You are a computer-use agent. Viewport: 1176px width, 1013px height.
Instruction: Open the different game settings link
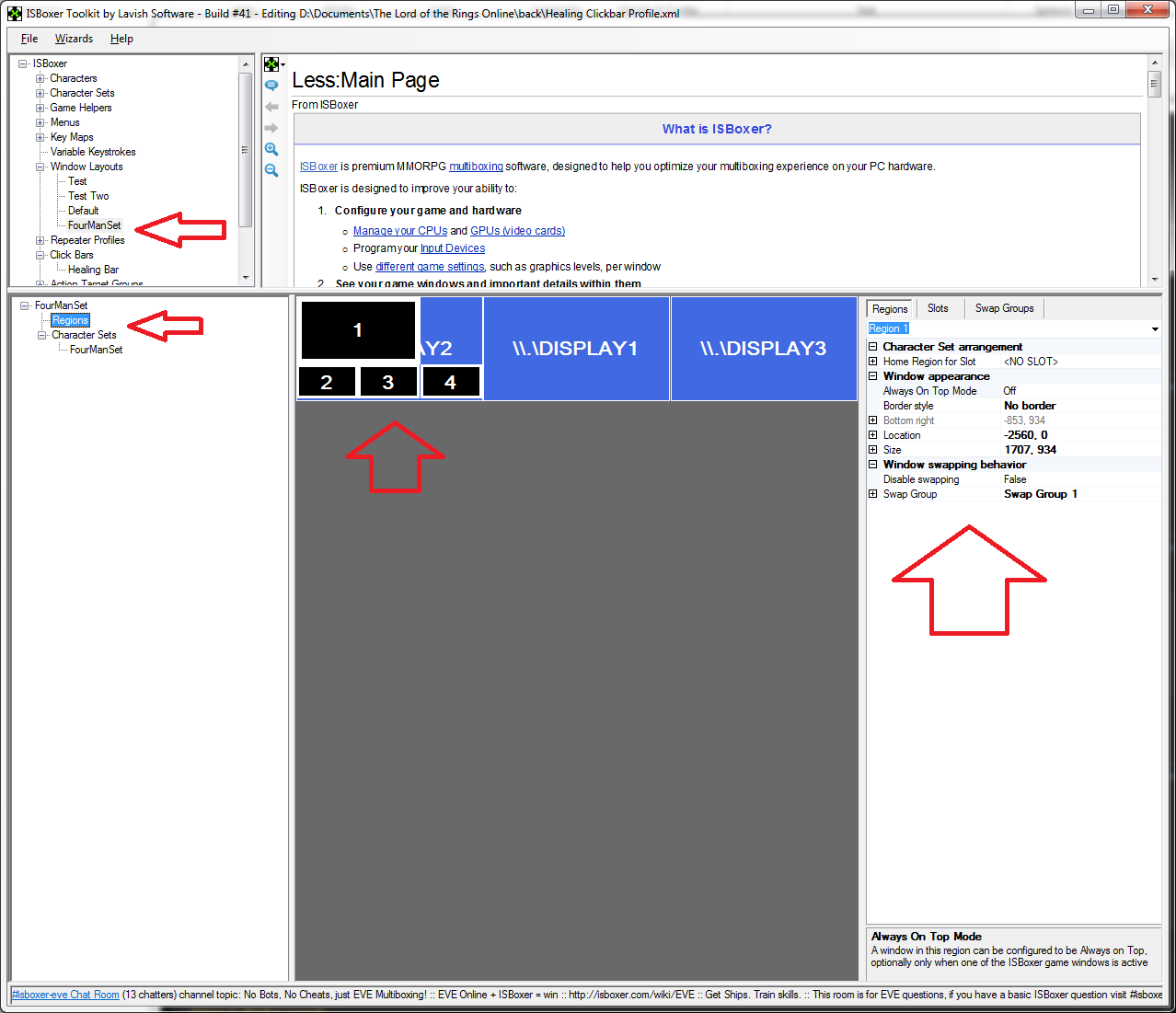click(x=430, y=267)
